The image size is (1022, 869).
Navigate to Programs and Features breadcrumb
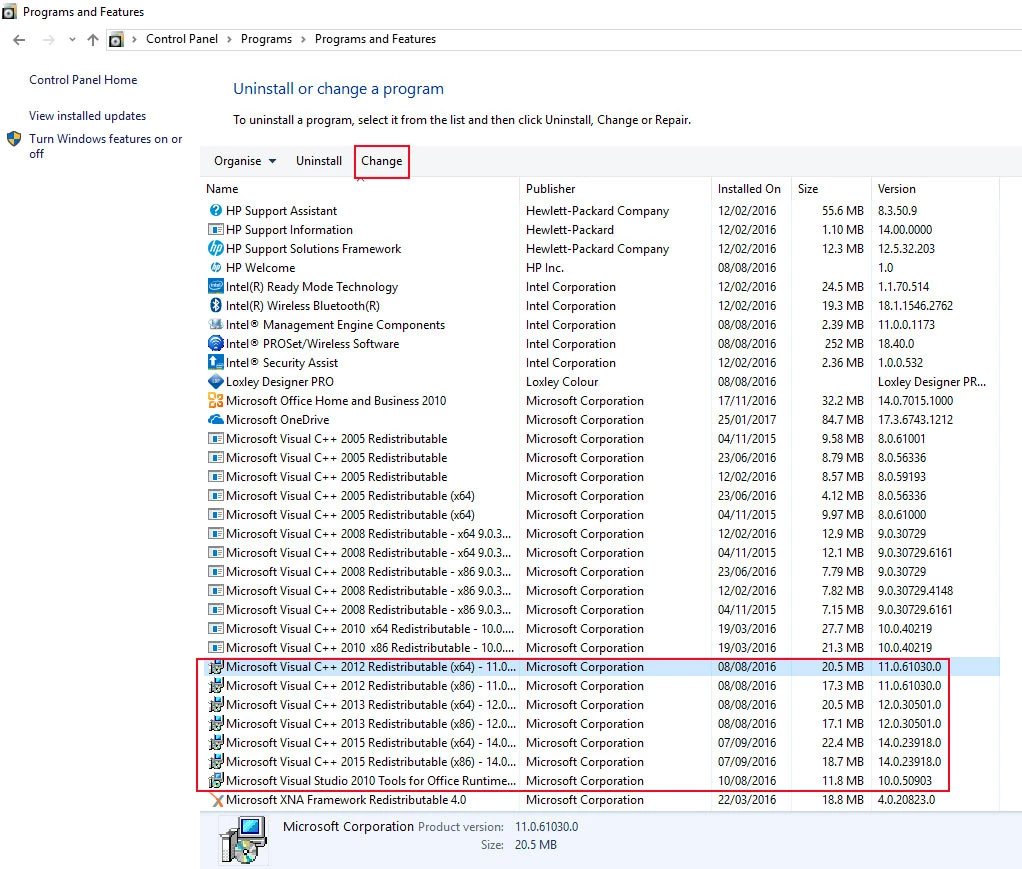tap(375, 39)
